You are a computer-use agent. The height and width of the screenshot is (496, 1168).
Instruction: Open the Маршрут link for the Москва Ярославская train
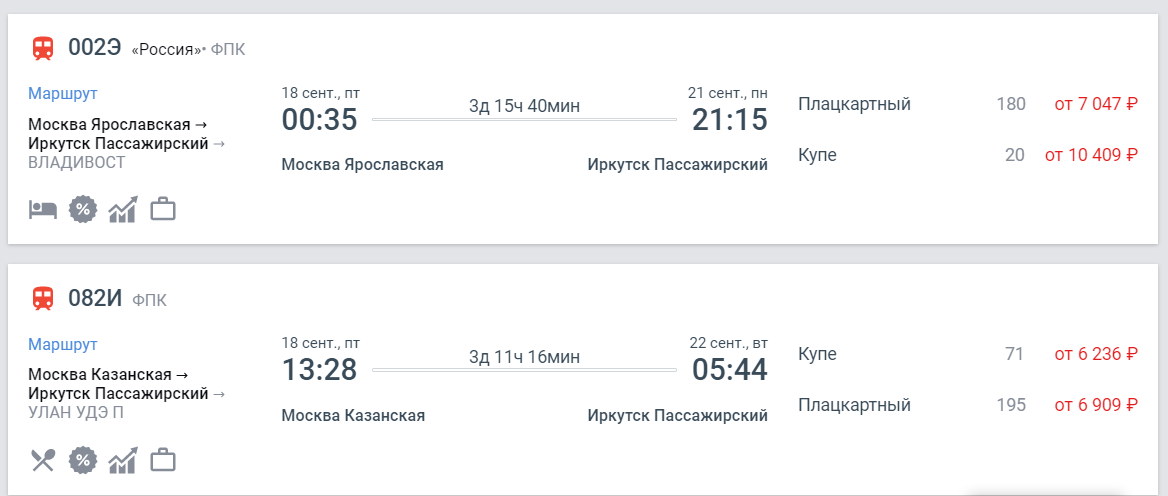[x=62, y=94]
